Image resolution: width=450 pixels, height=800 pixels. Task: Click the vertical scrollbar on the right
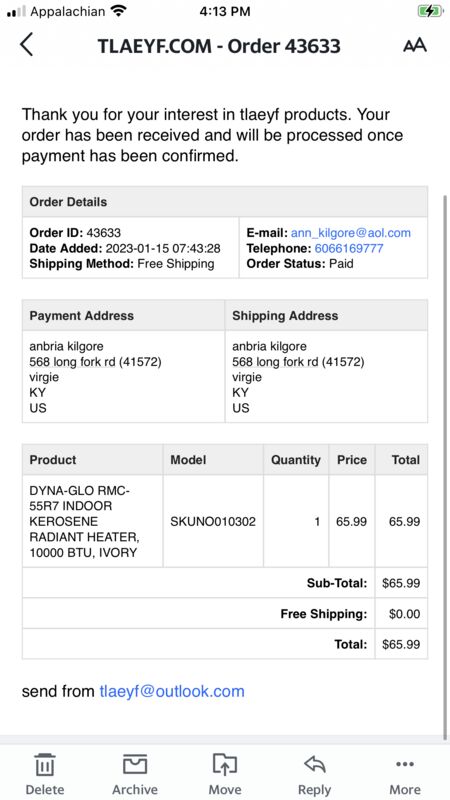pos(445,464)
